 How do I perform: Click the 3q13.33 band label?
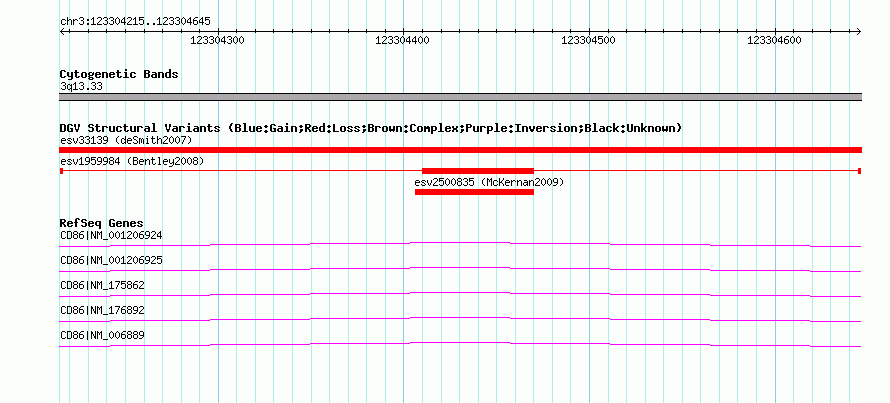(81, 86)
